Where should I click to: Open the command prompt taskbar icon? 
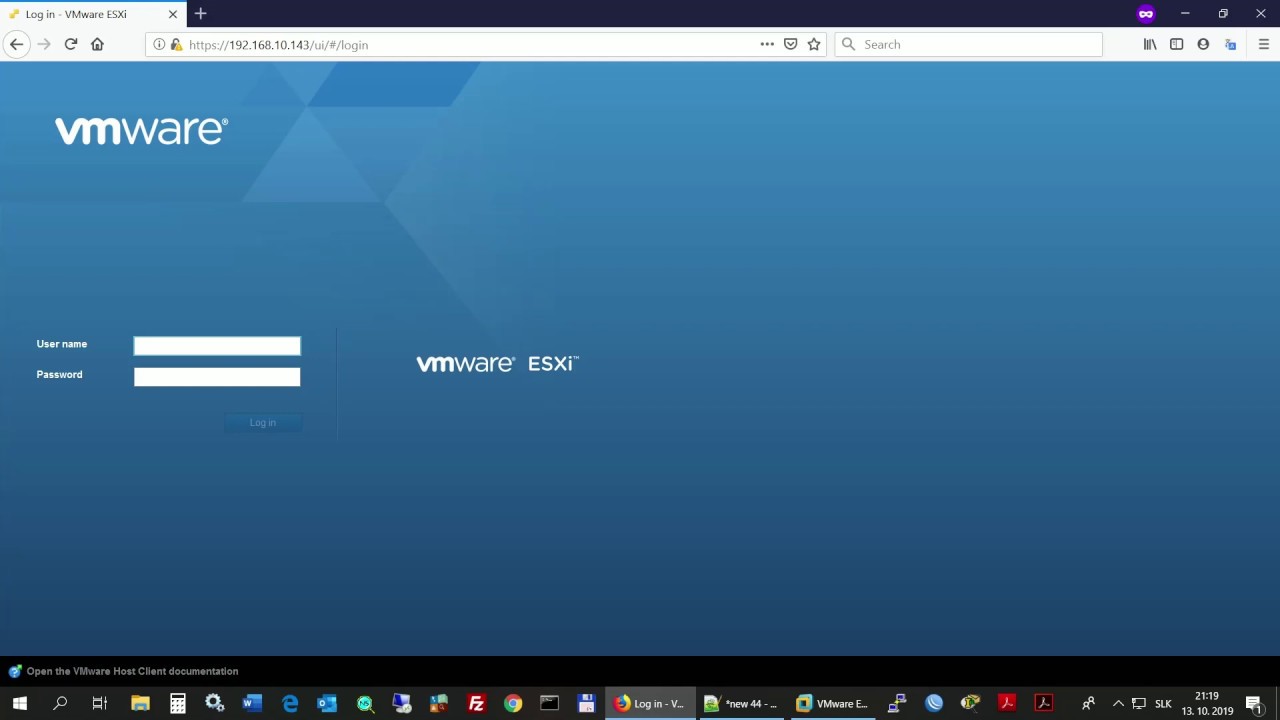point(549,703)
